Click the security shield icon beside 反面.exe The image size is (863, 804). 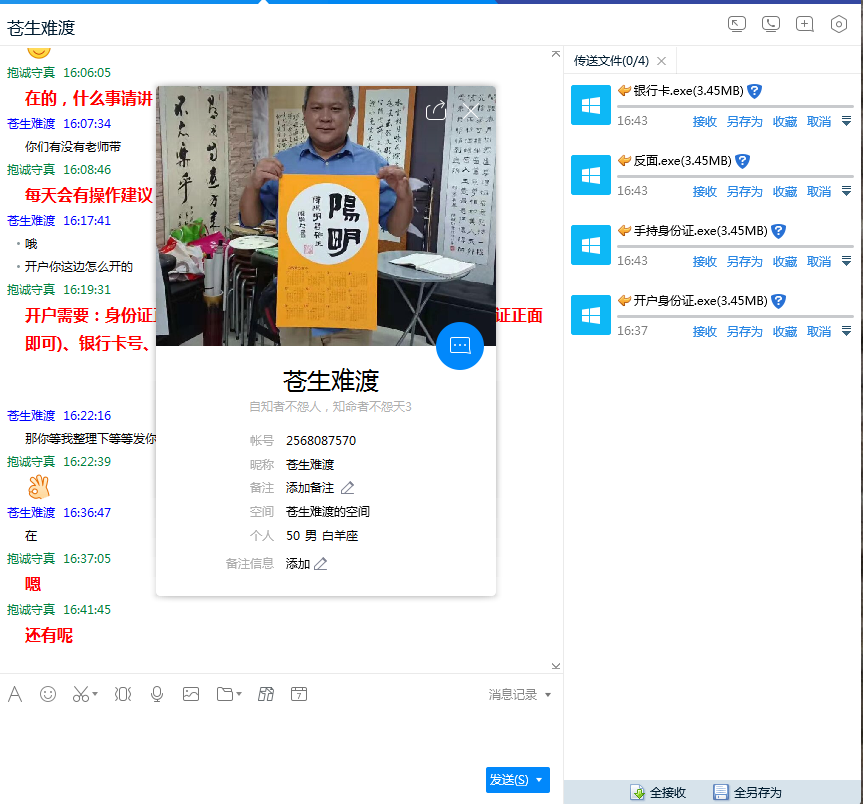point(742,161)
